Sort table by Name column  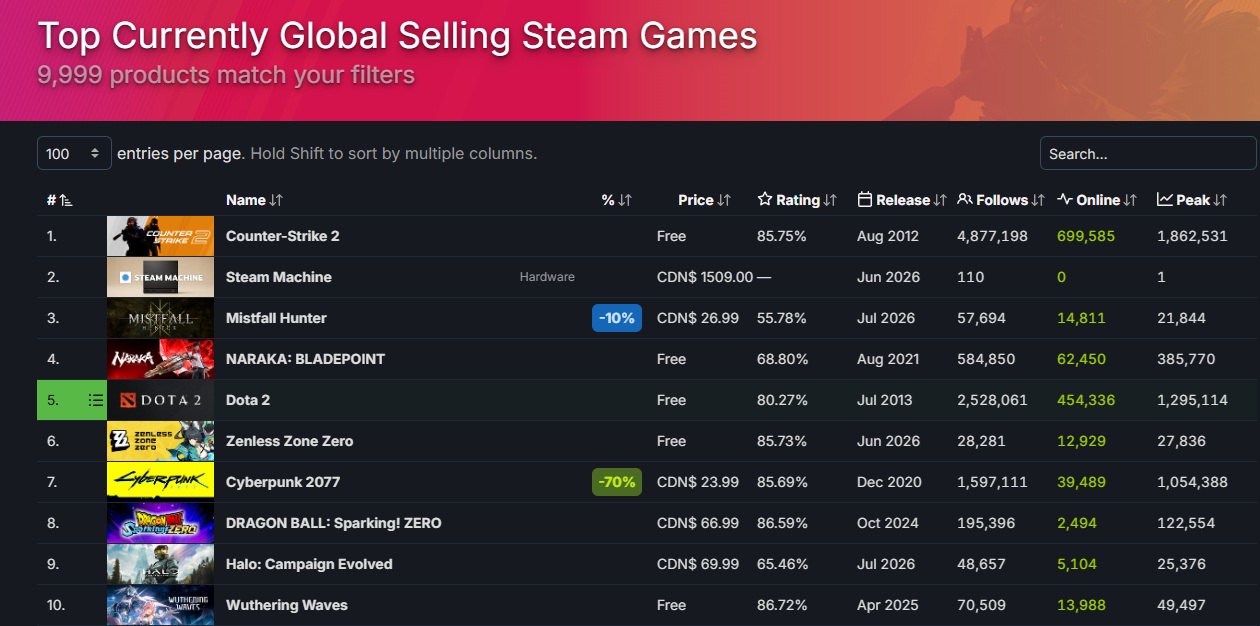(254, 200)
